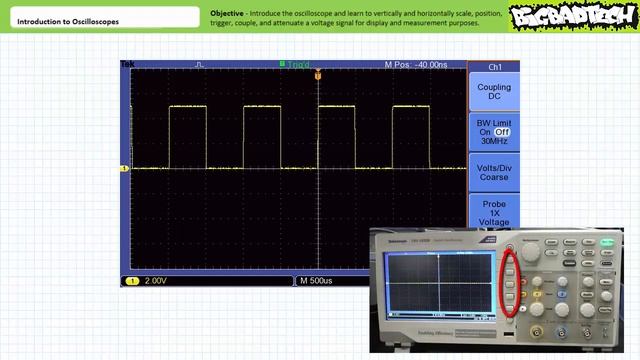640x360 pixels.
Task: Click the yellow channel 1 menu button in the photo
Action: (537, 294)
